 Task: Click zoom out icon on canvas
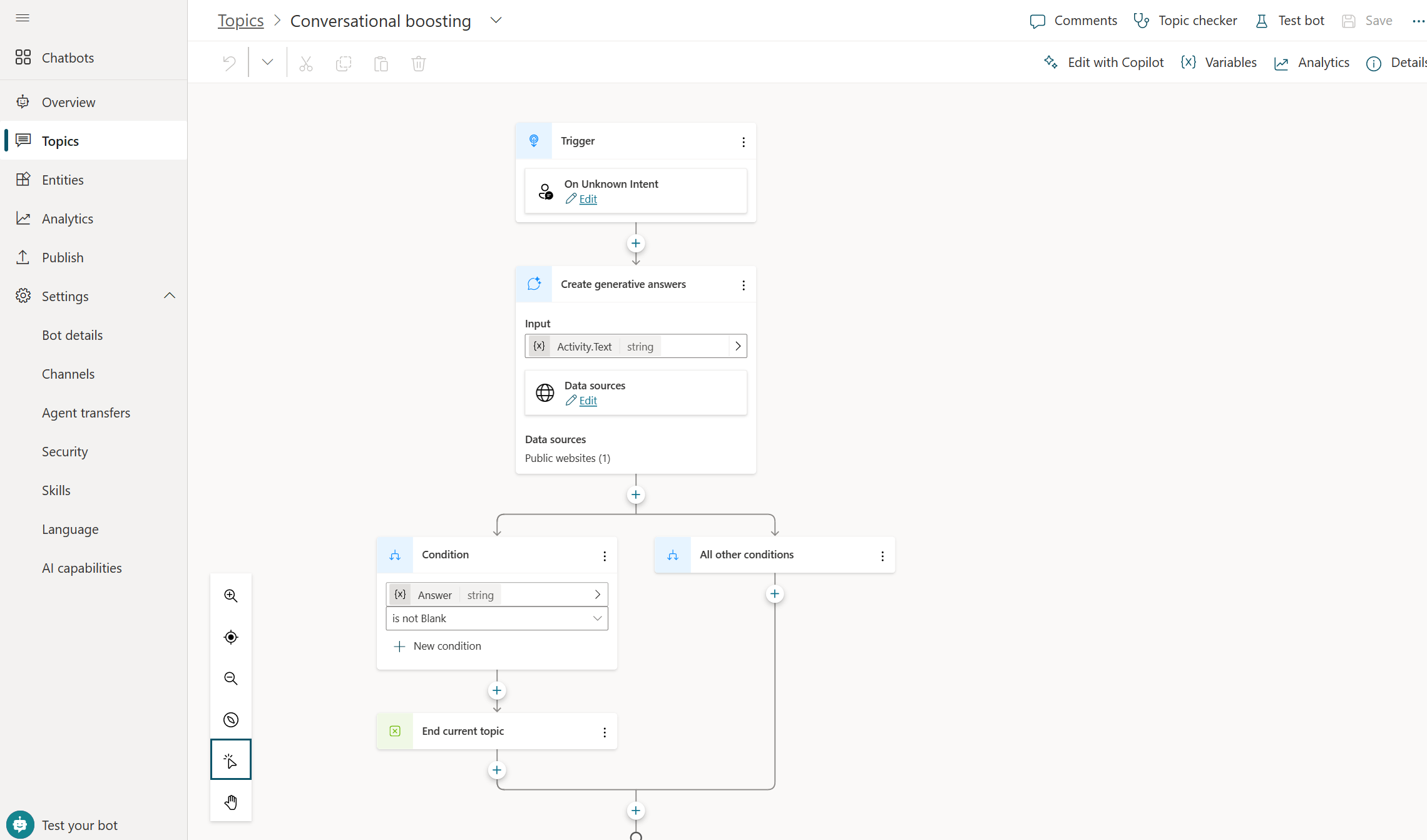(x=230, y=678)
